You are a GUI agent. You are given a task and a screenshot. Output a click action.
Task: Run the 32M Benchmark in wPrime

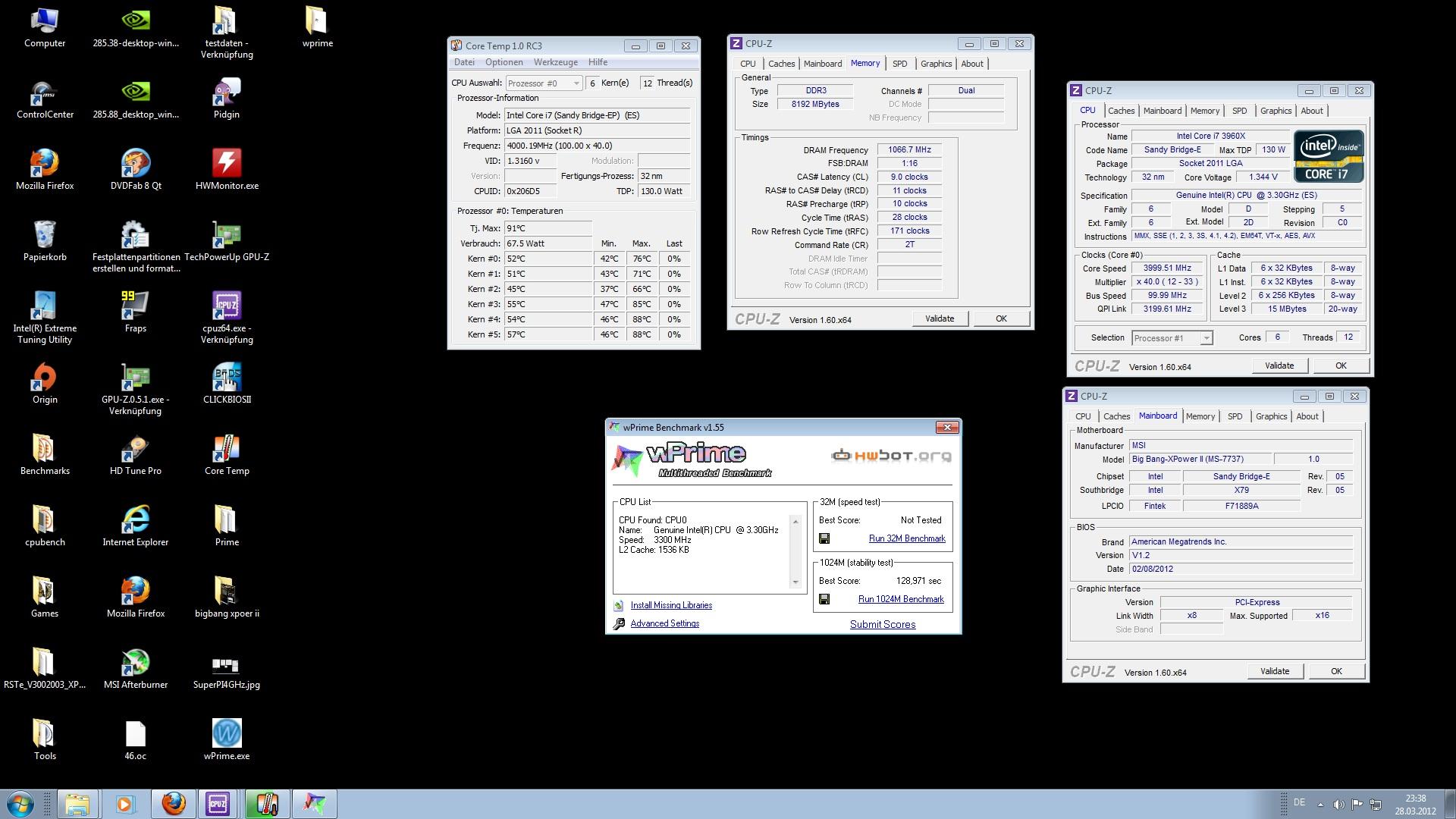point(907,538)
